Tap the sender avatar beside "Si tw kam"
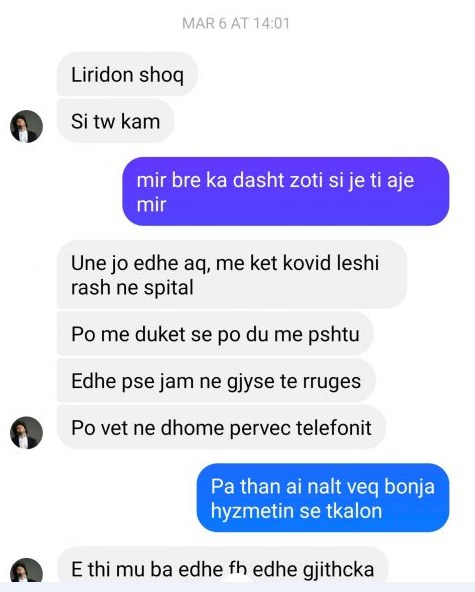475x592 pixels. tap(26, 126)
